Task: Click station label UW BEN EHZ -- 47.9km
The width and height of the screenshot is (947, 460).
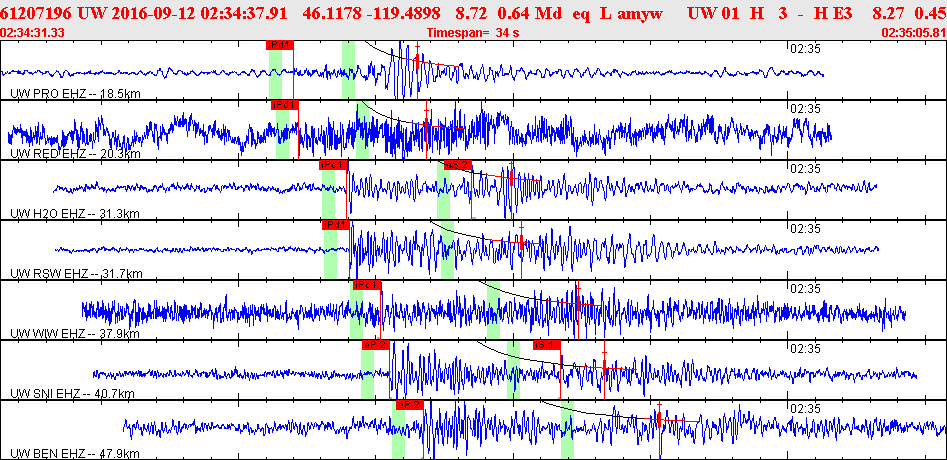Action: tap(75, 453)
